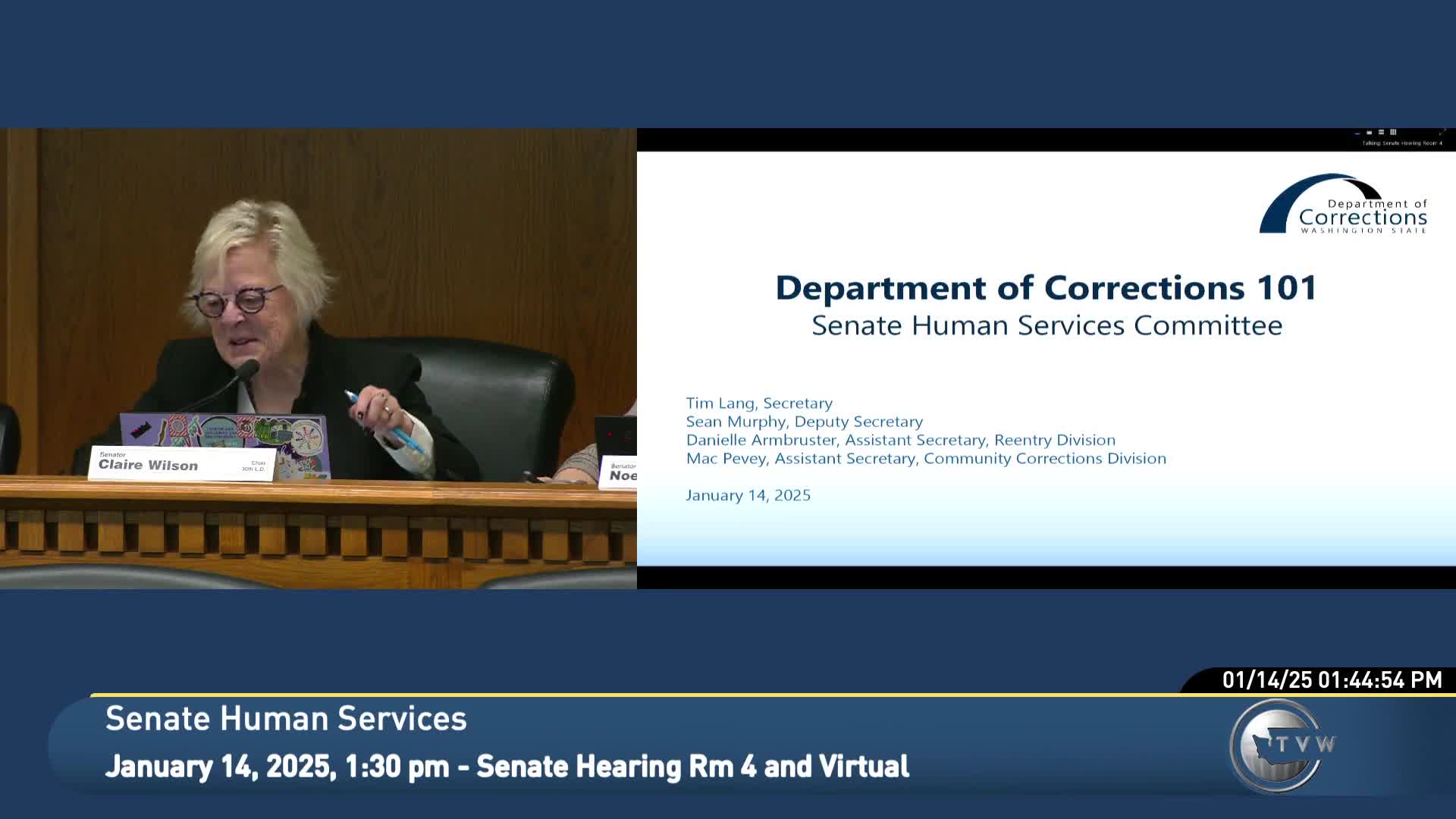1456x819 pixels.
Task: Select the single-speaker view icon
Action: [x=1369, y=133]
